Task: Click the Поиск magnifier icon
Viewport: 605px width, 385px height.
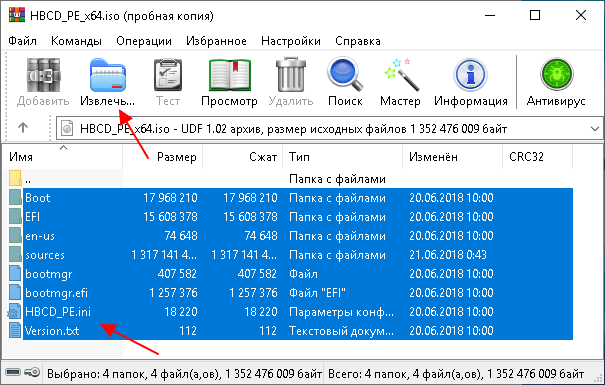Action: (x=345, y=75)
